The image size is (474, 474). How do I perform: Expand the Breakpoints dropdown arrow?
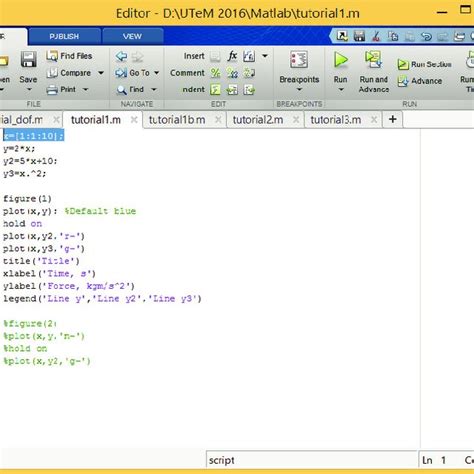(x=299, y=90)
